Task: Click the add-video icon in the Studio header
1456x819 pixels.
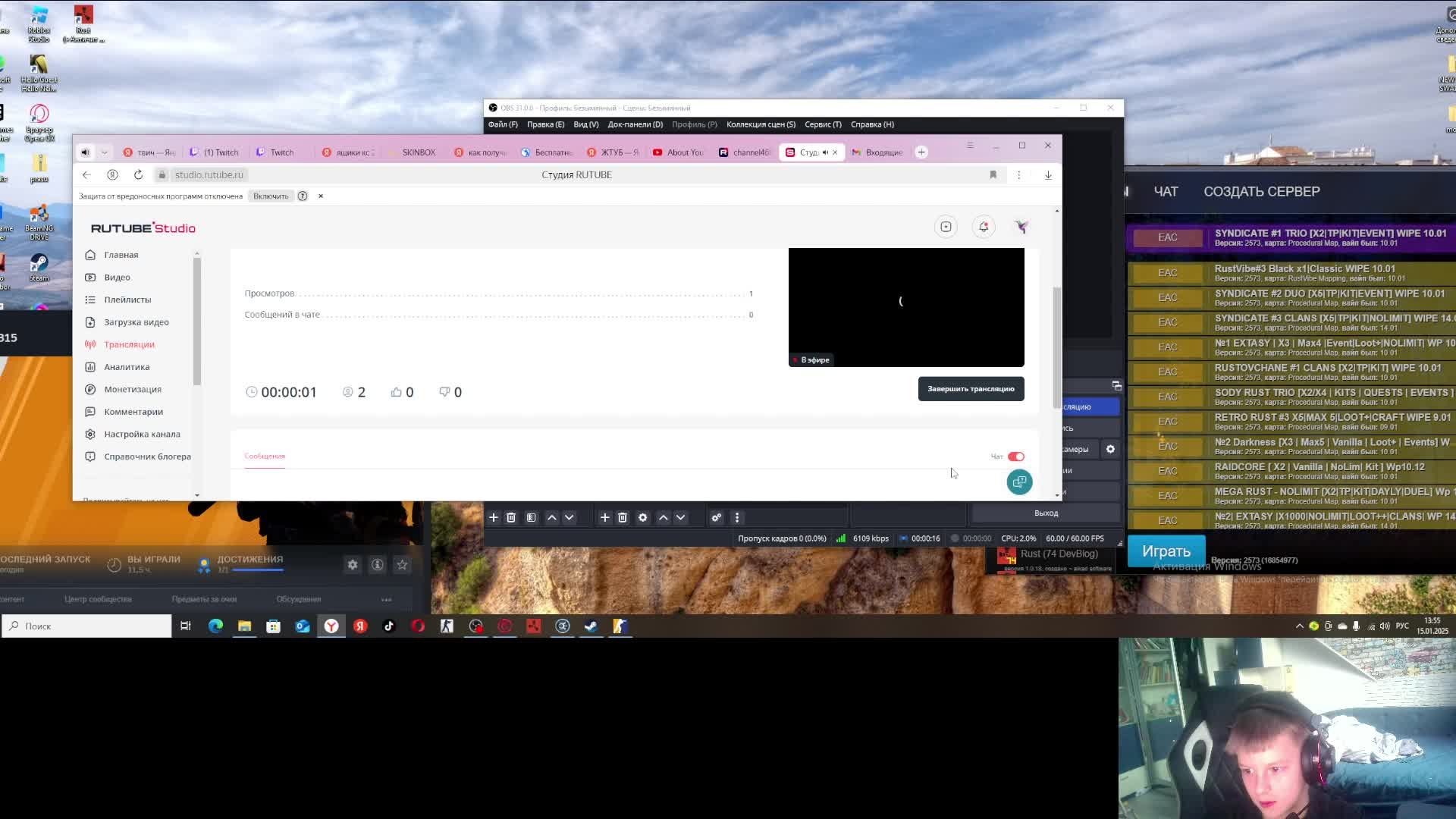Action: [946, 227]
